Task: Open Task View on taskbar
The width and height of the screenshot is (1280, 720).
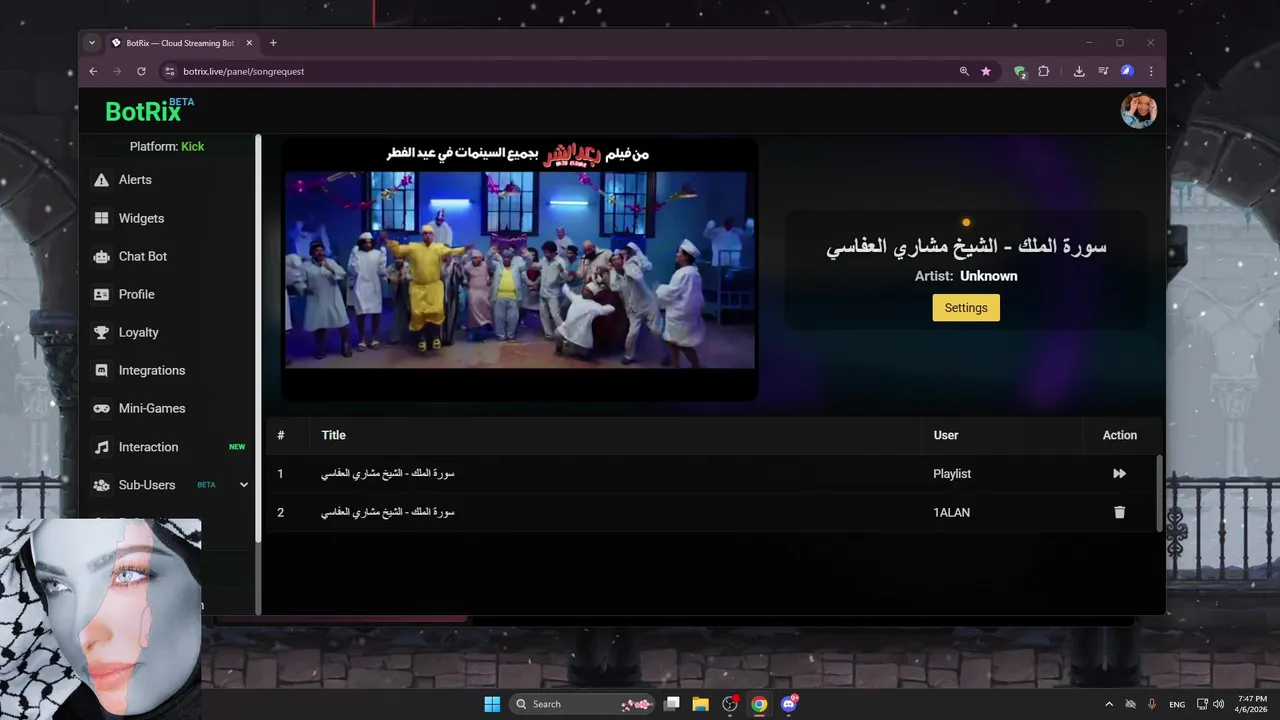Action: point(672,704)
